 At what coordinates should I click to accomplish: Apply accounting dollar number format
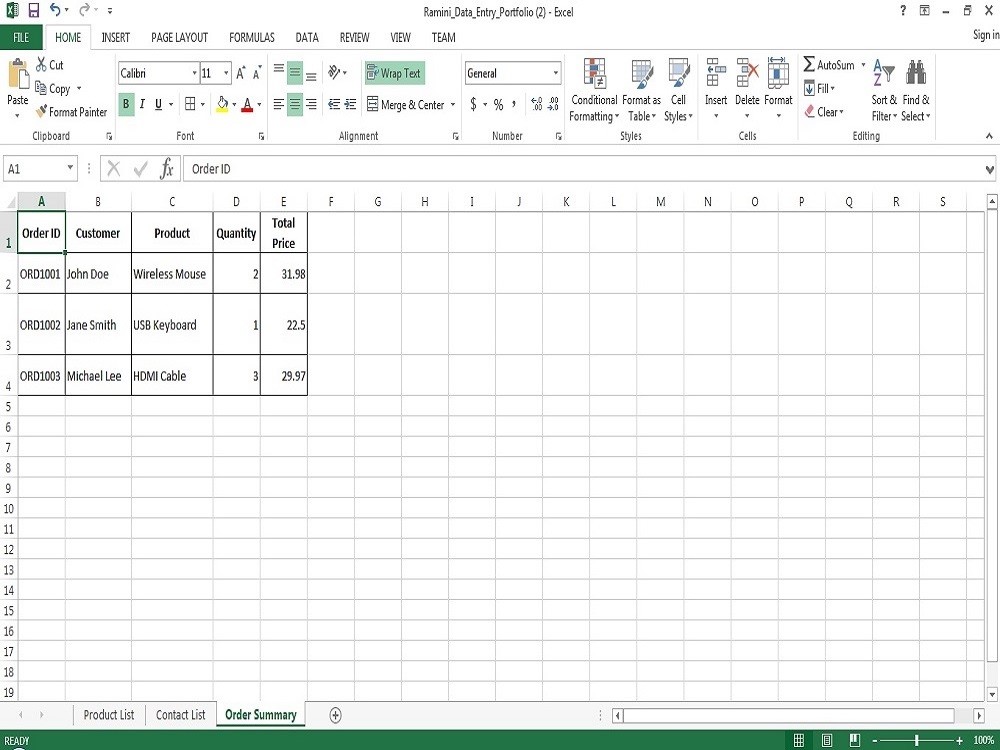(473, 104)
